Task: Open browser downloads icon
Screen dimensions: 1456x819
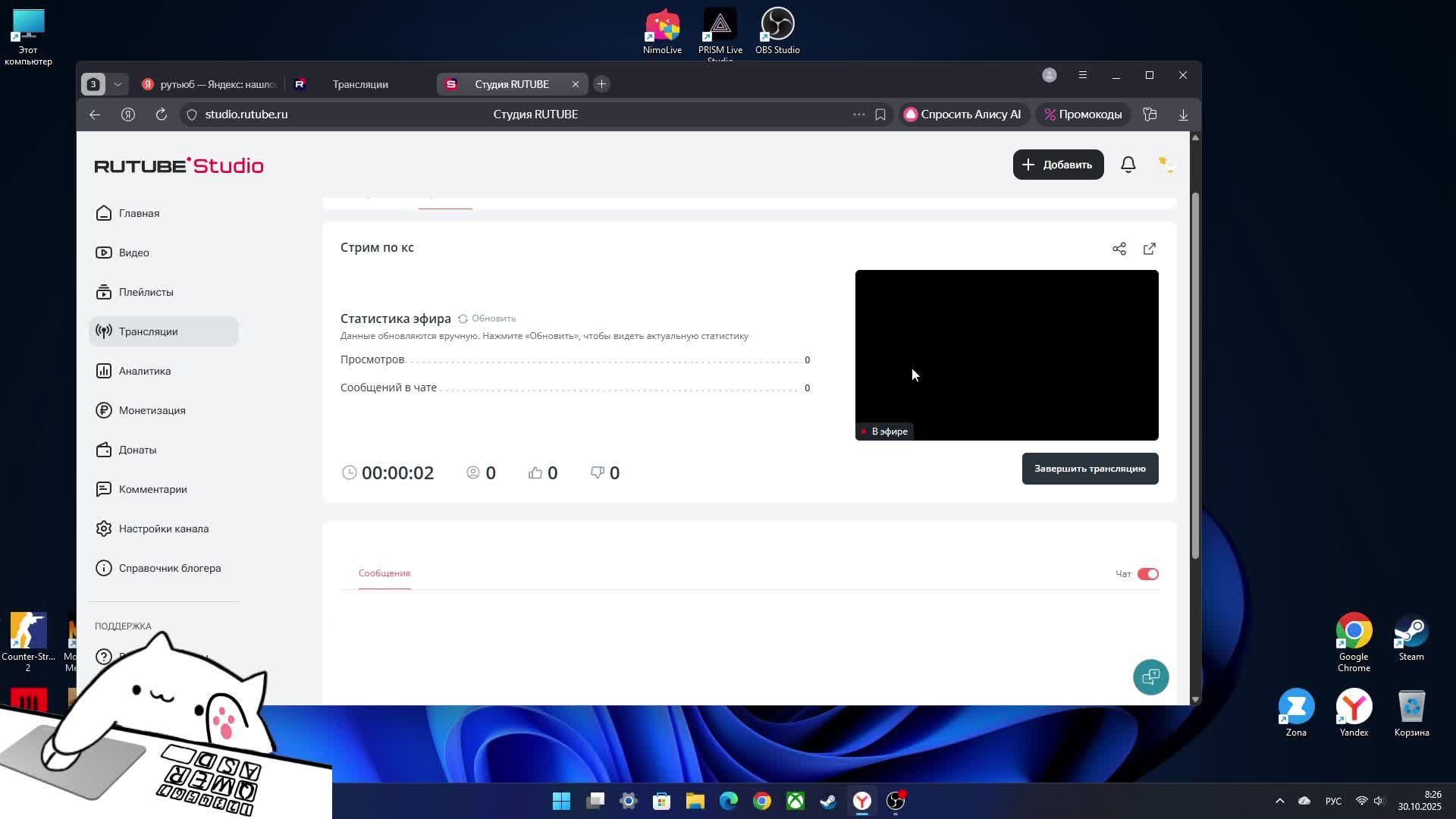Action: (x=1182, y=115)
